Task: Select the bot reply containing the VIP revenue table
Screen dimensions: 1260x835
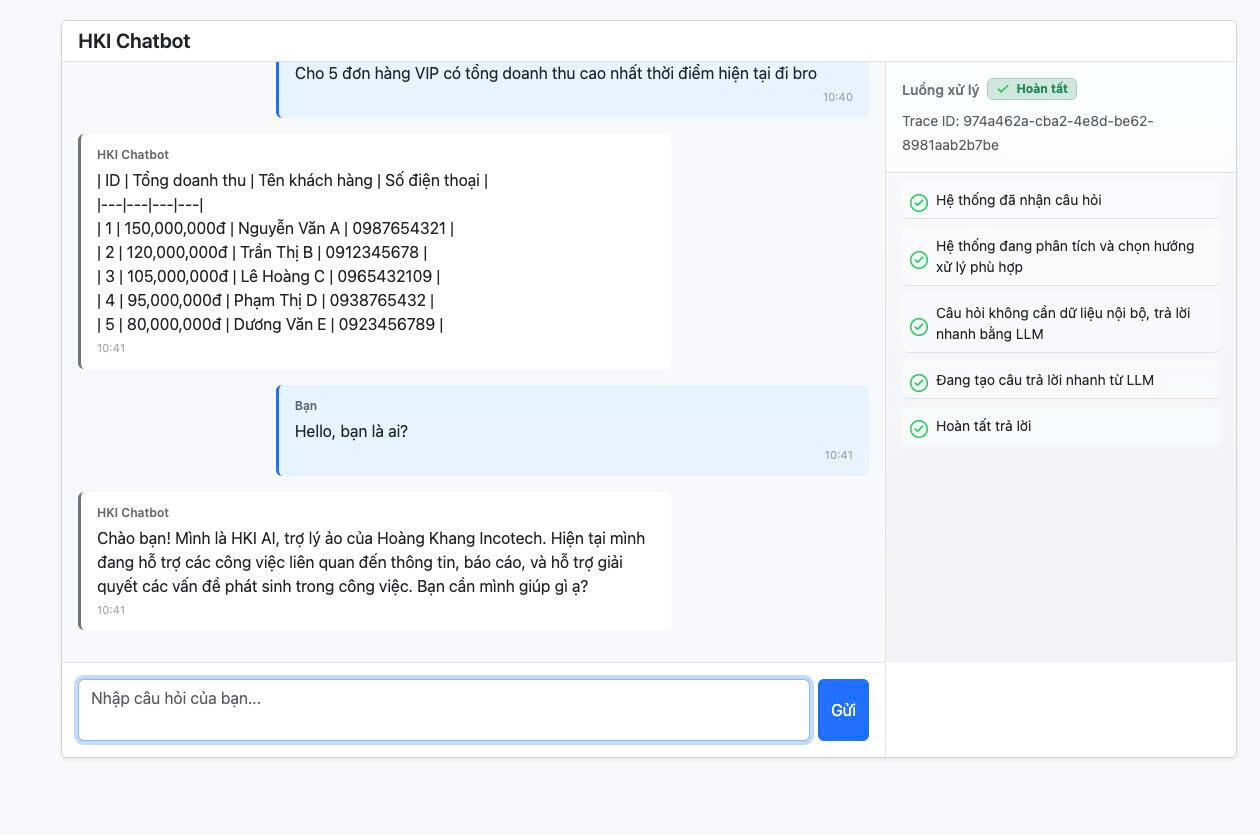Action: 375,252
